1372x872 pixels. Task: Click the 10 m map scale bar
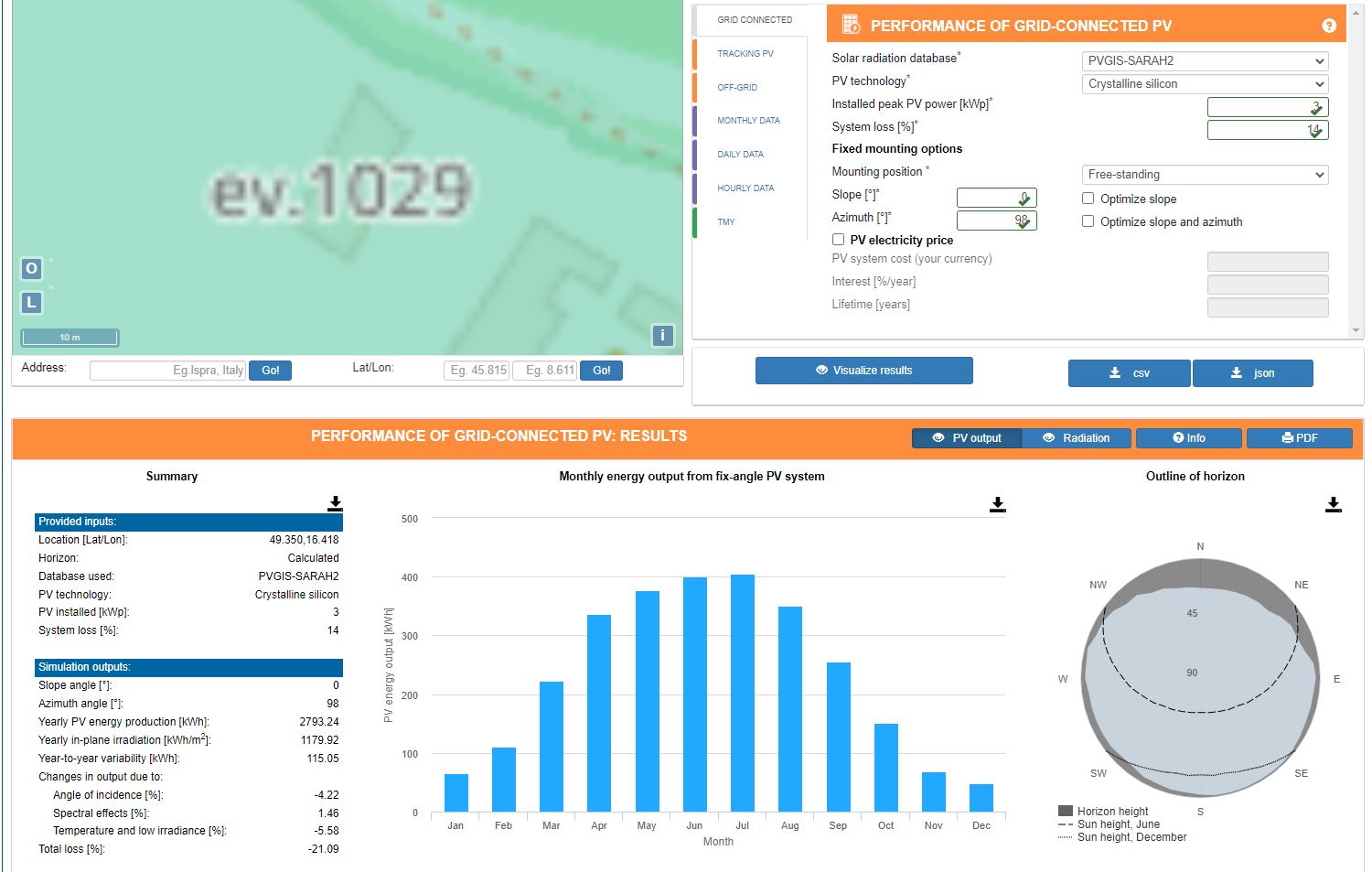[70, 338]
